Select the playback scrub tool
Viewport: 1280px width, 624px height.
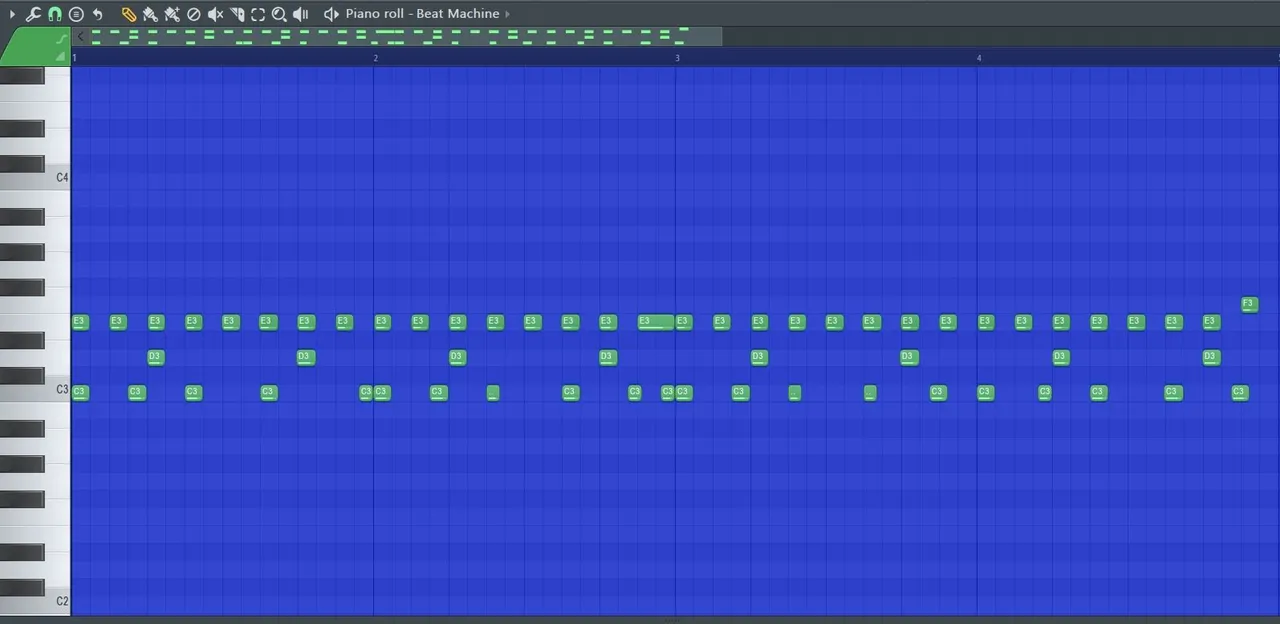pos(300,14)
